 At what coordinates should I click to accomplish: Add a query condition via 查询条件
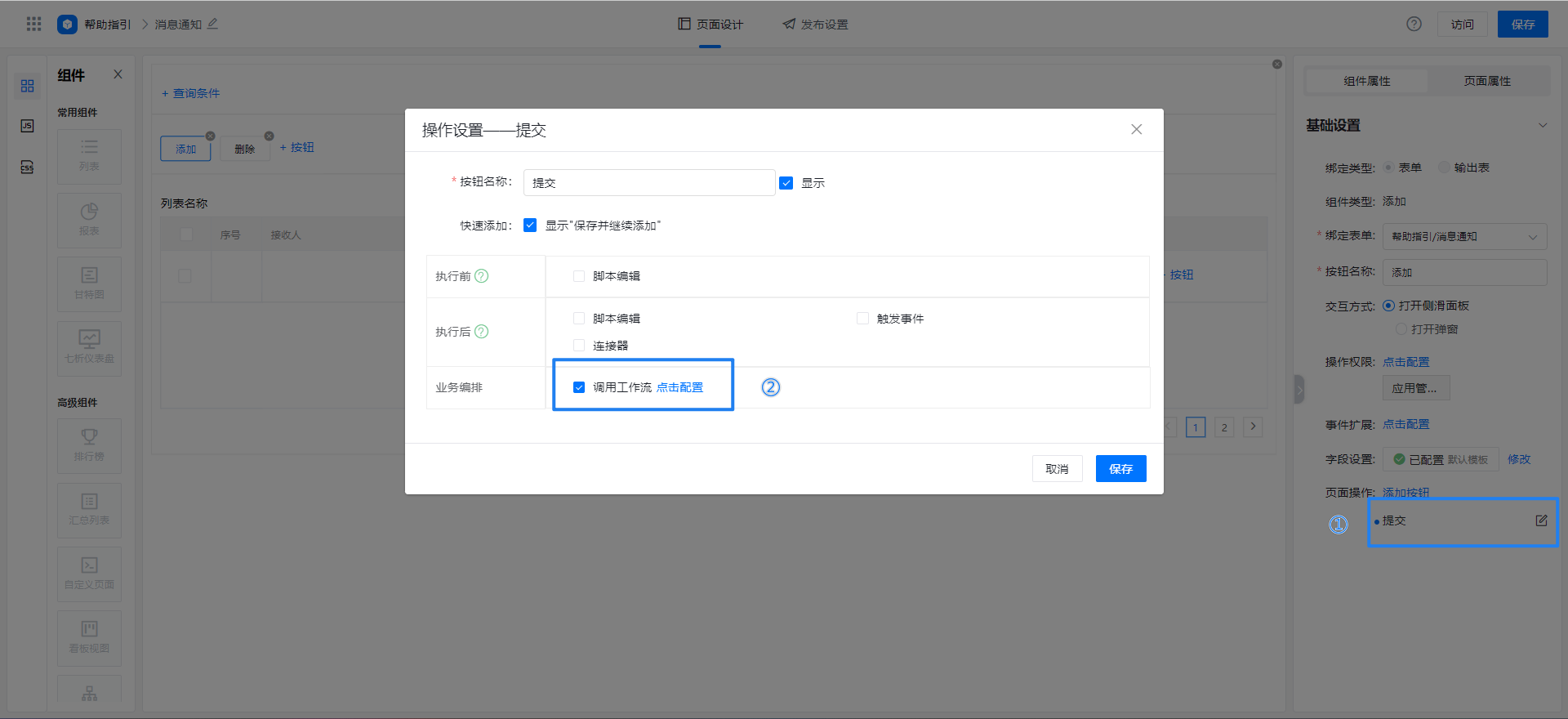pyautogui.click(x=190, y=93)
